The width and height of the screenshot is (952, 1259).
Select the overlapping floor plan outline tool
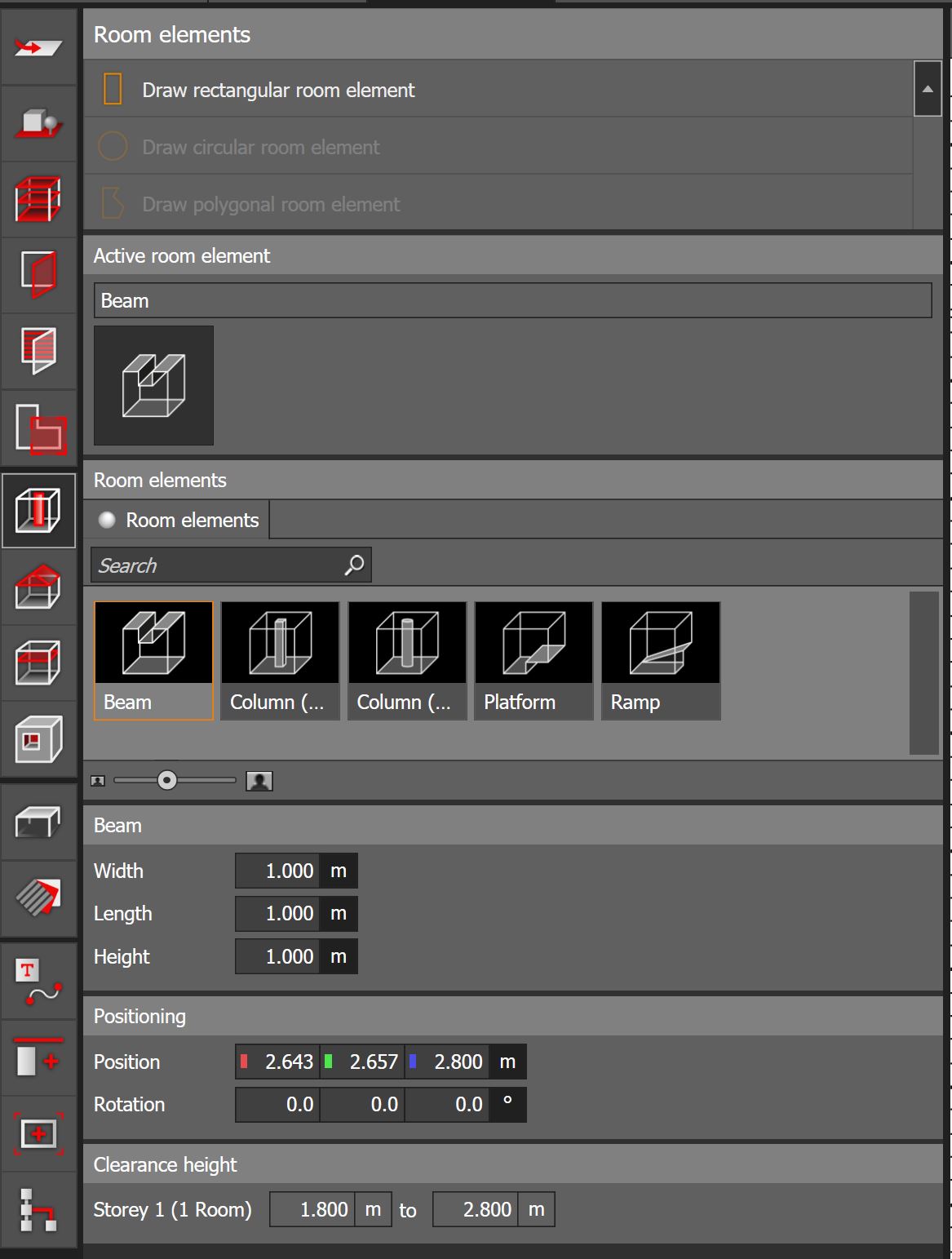point(38,428)
